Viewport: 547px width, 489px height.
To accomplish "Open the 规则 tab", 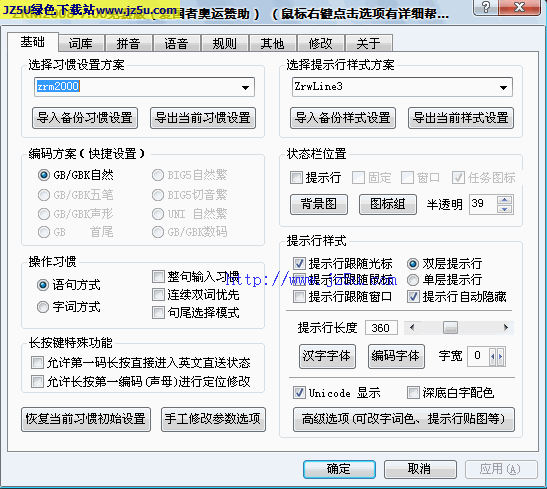I will coord(225,43).
